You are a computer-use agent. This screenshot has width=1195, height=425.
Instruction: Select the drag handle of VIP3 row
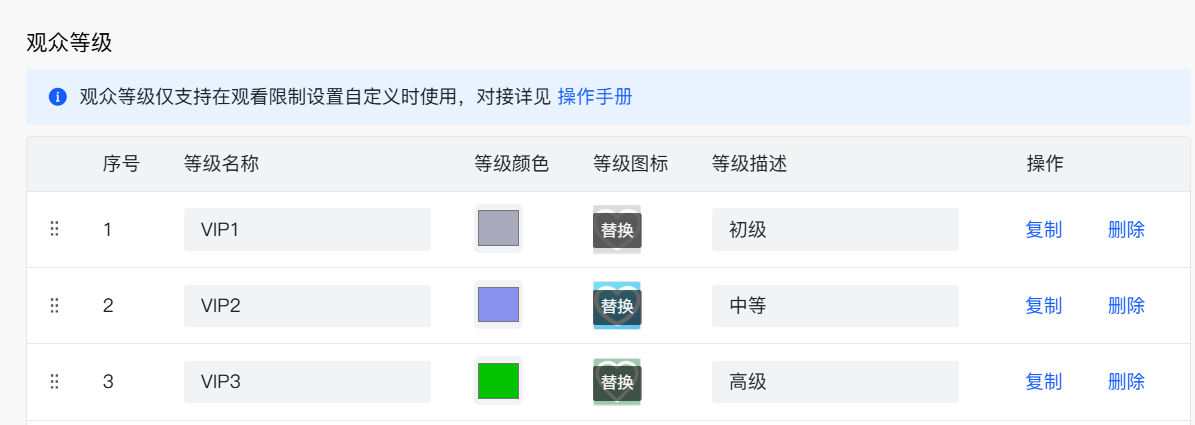tap(55, 381)
